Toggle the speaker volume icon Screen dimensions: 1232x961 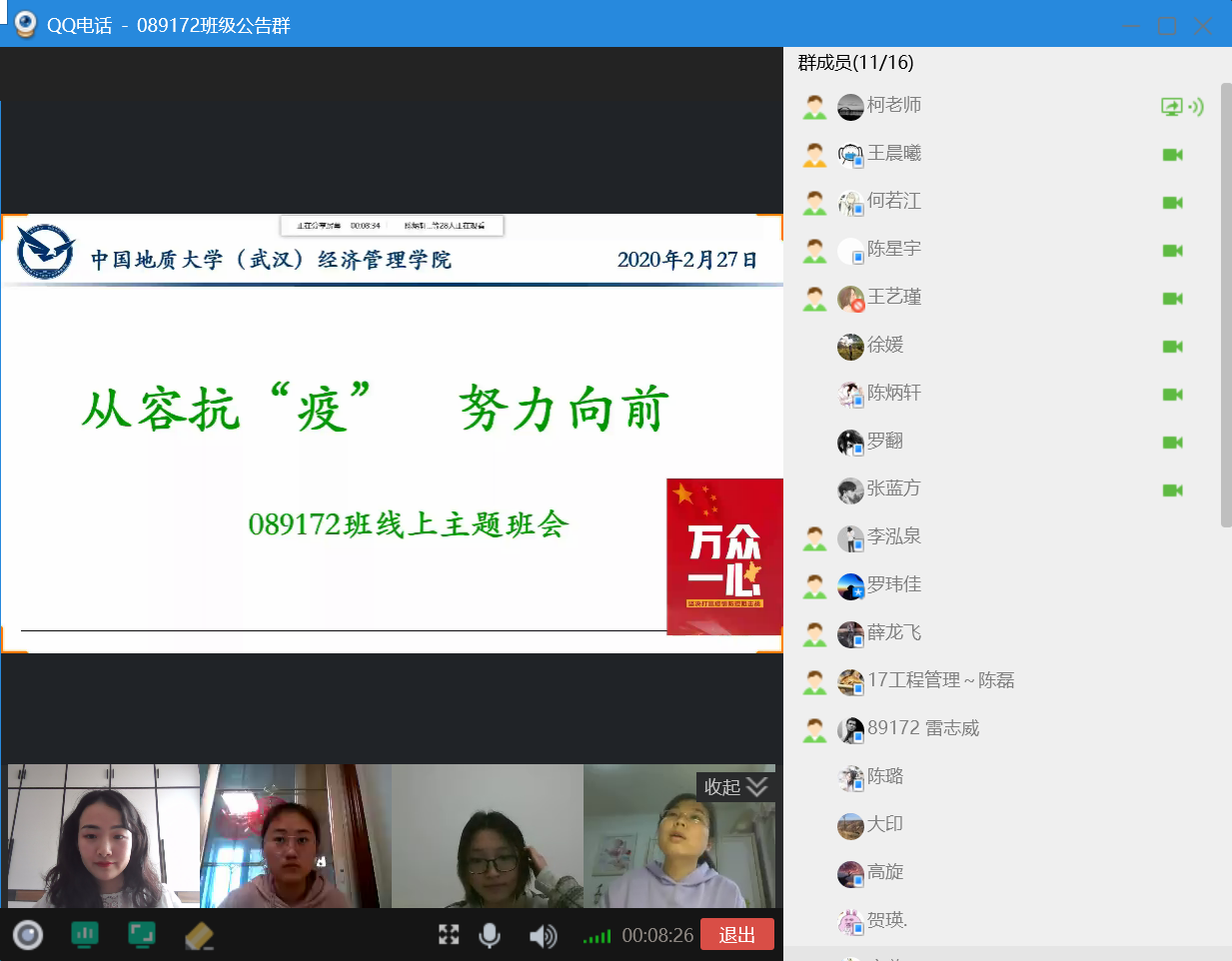543,936
